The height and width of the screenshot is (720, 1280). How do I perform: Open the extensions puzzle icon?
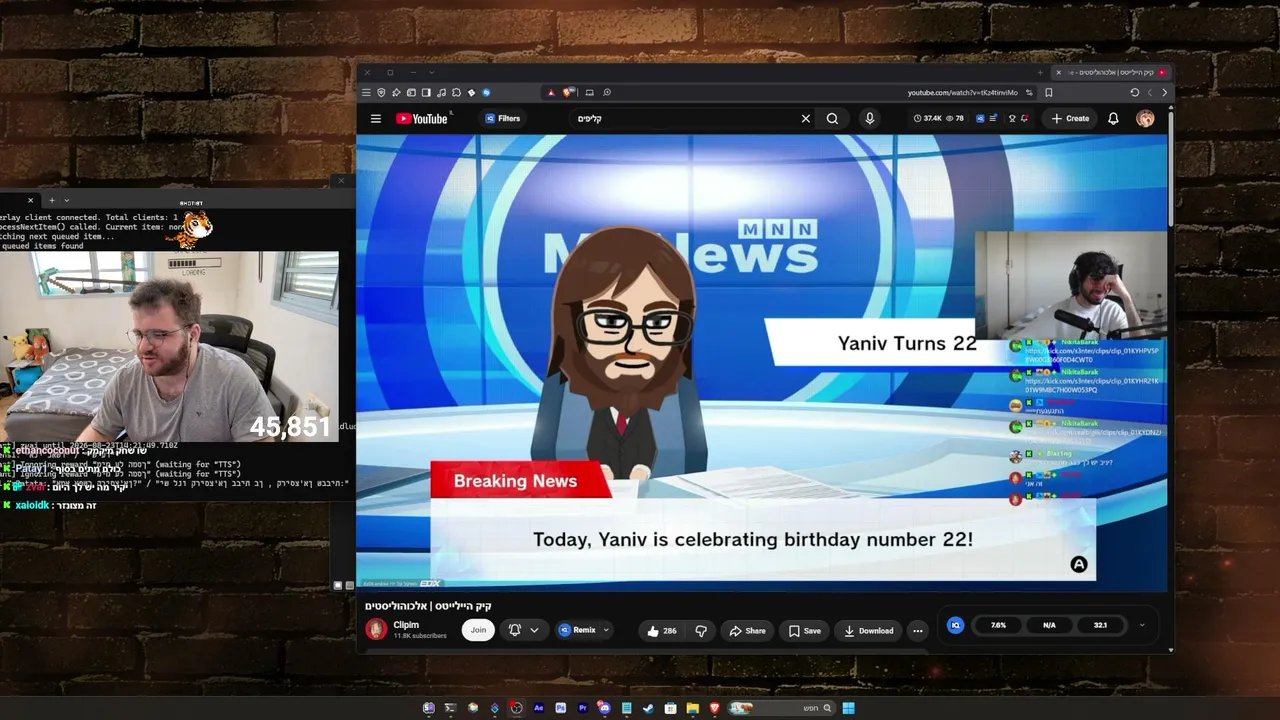pyautogui.click(x=456, y=93)
